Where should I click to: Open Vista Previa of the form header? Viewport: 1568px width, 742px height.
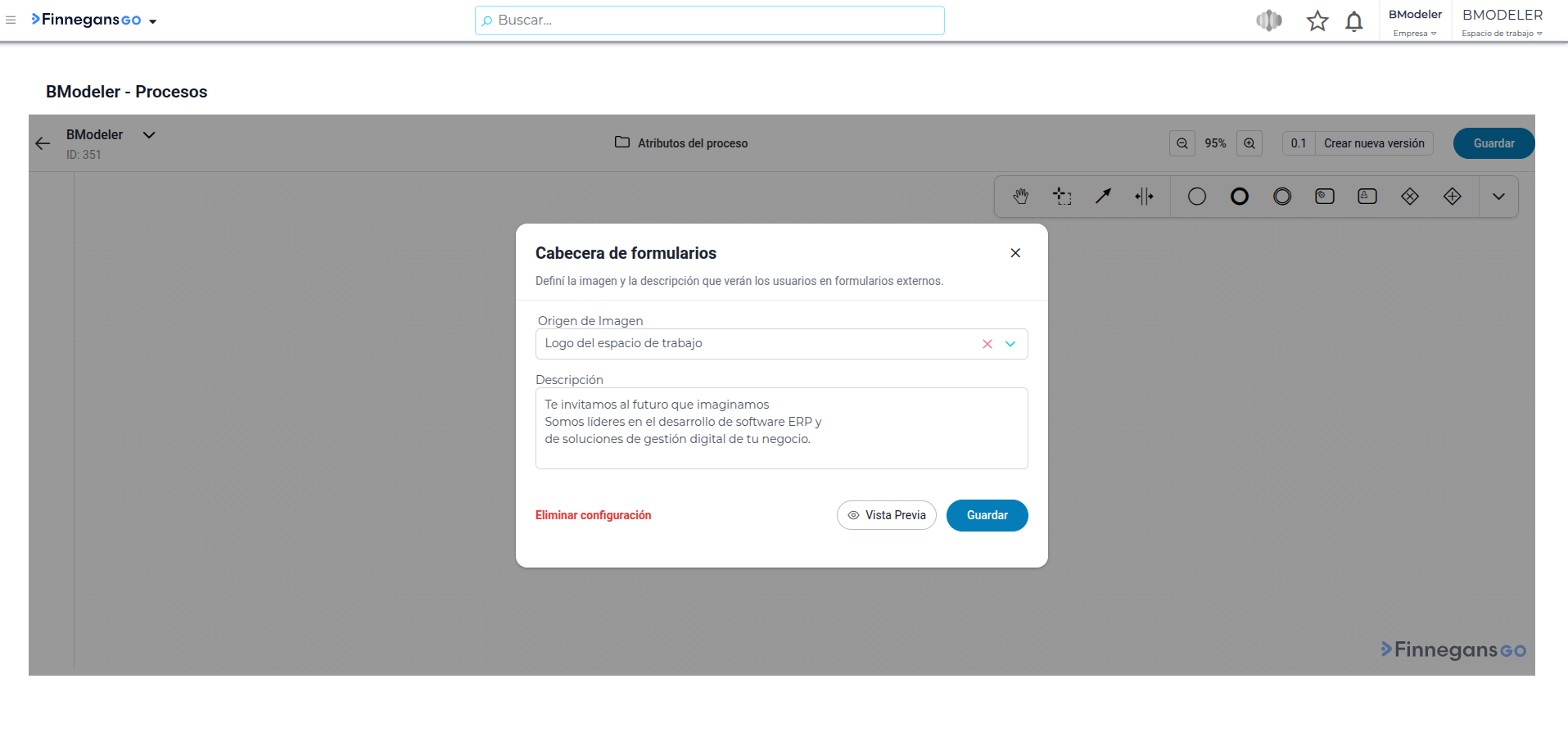[x=887, y=515]
